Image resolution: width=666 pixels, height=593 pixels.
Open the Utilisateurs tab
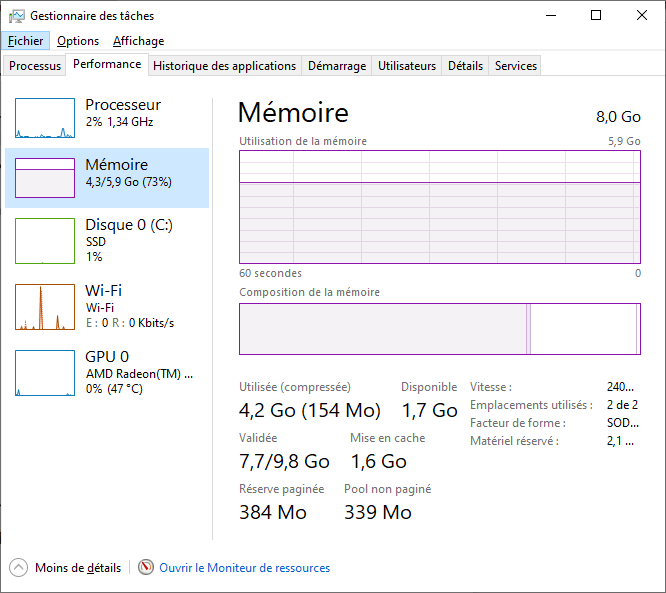coord(407,66)
